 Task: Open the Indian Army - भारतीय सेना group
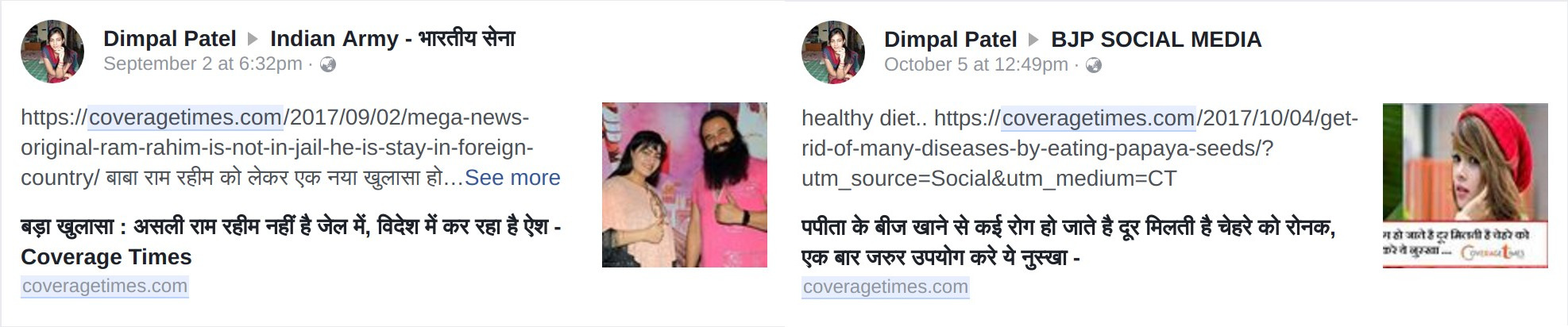pyautogui.click(x=393, y=39)
